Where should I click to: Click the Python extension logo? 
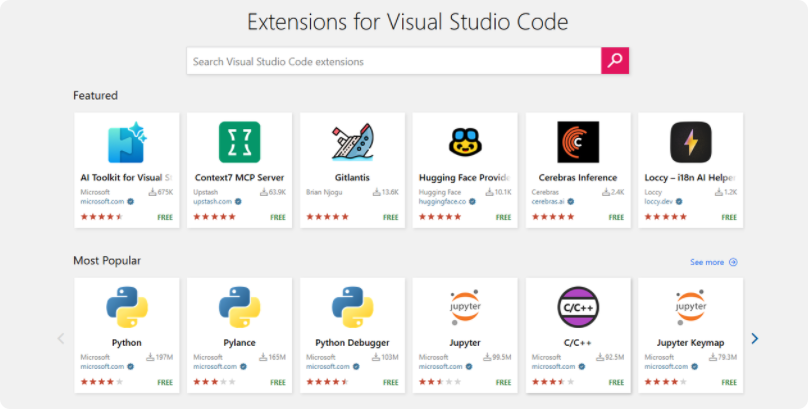point(127,307)
